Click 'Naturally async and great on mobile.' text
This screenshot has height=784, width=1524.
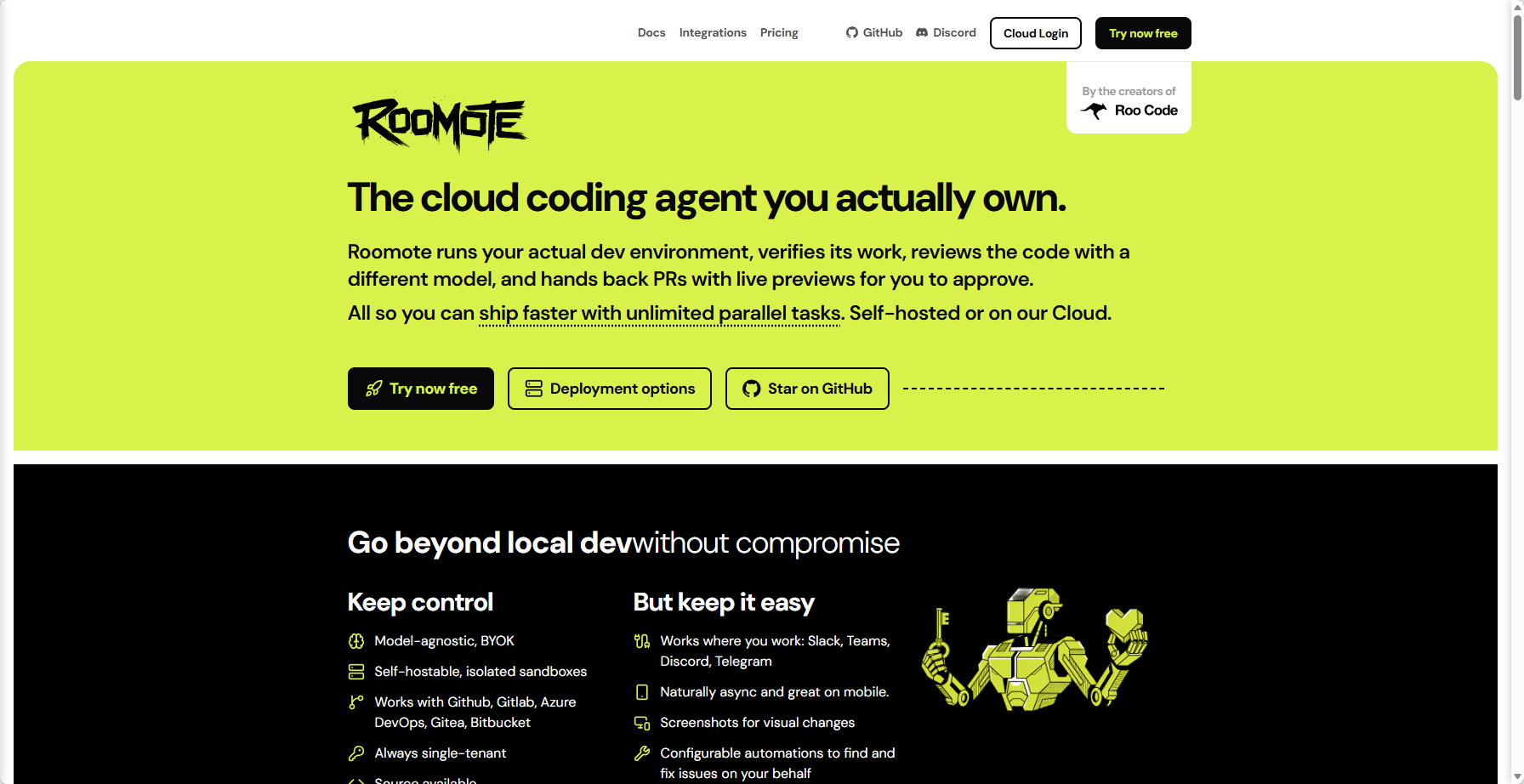775,692
